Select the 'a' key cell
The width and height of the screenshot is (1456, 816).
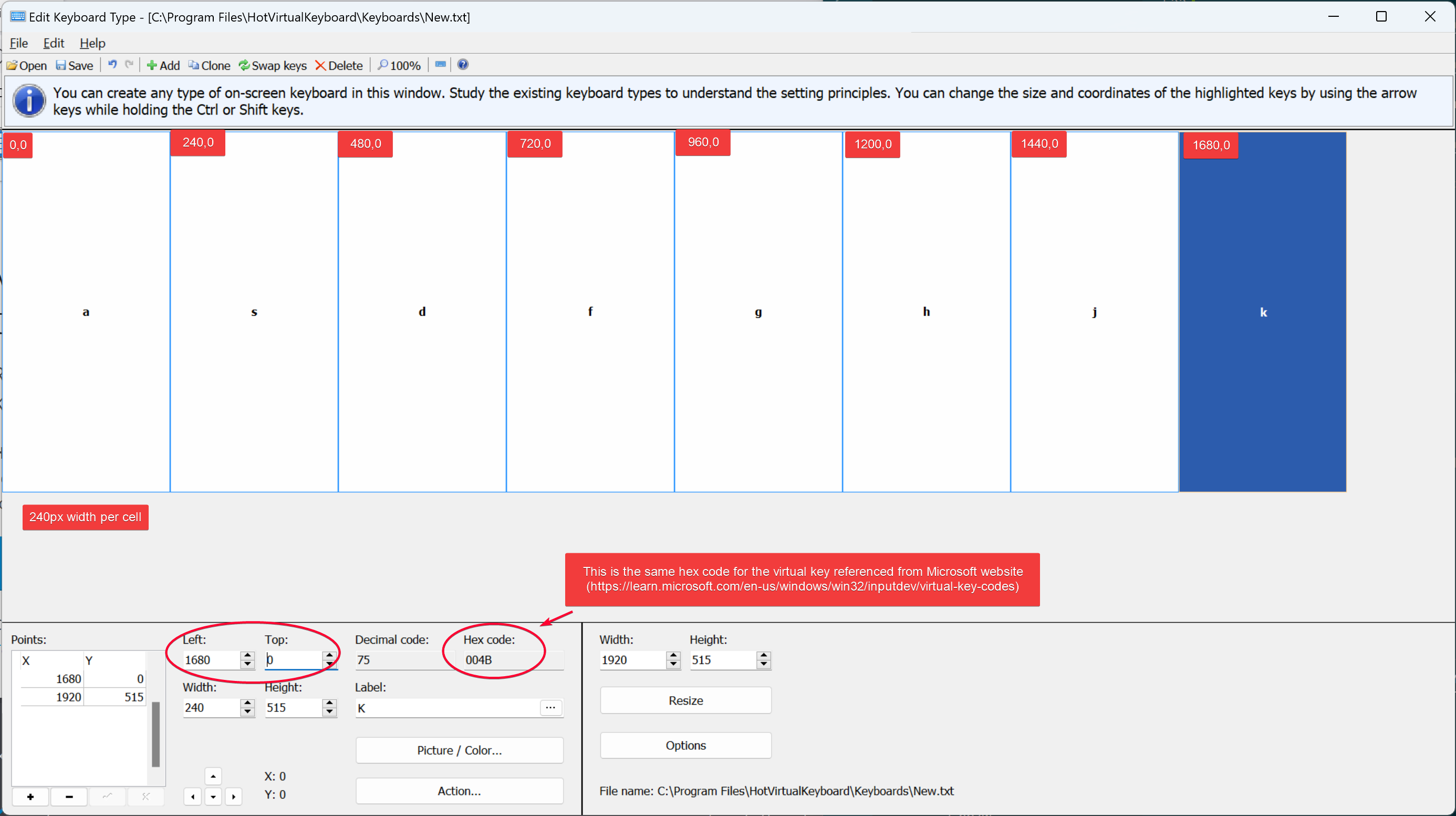click(86, 312)
